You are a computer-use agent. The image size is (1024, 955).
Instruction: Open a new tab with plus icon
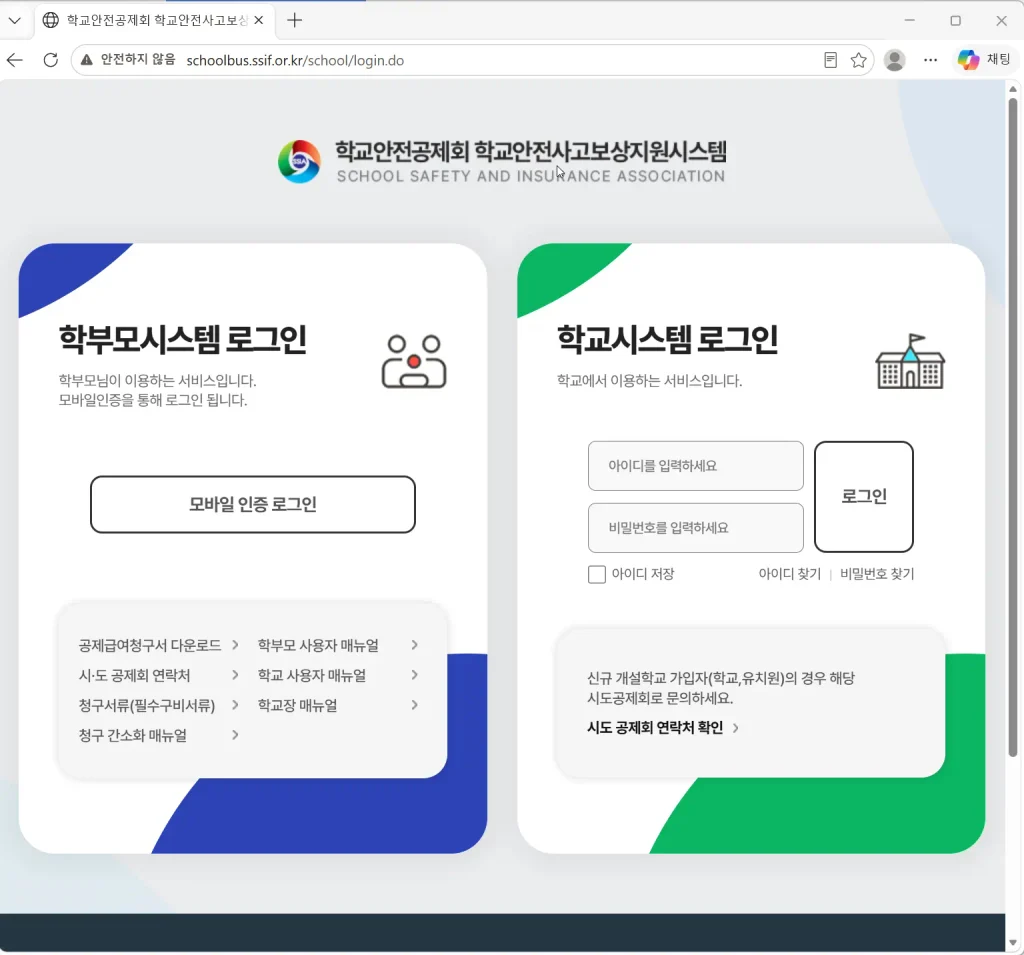tap(295, 20)
